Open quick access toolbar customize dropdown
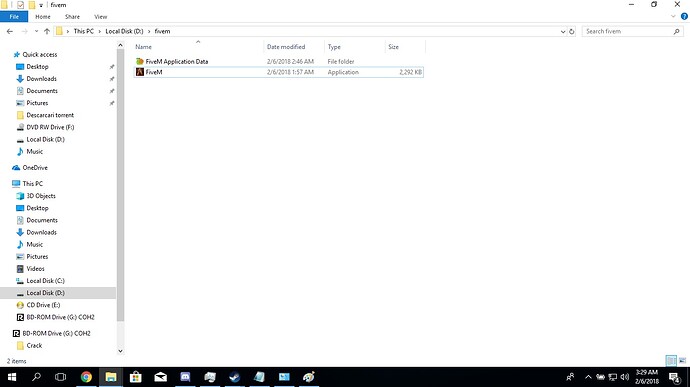 (x=41, y=5)
